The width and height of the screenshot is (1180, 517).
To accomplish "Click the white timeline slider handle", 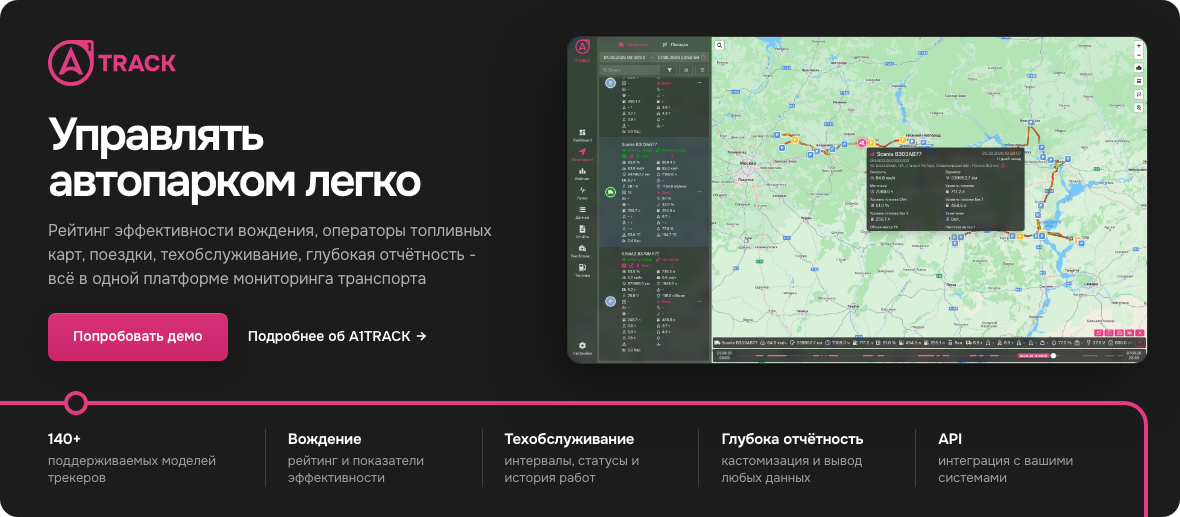I will 1054,355.
